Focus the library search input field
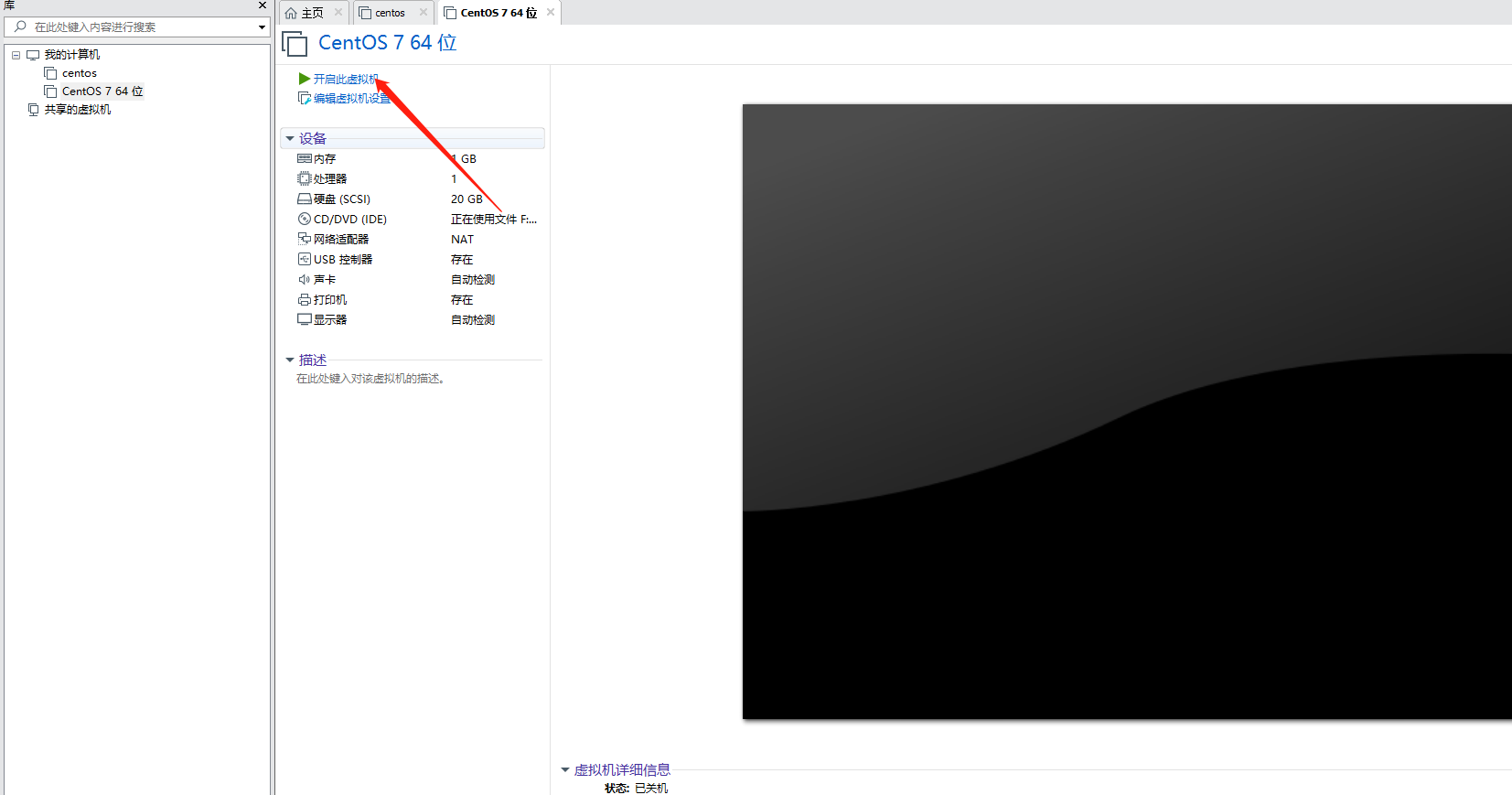The image size is (1512, 795). [137, 27]
